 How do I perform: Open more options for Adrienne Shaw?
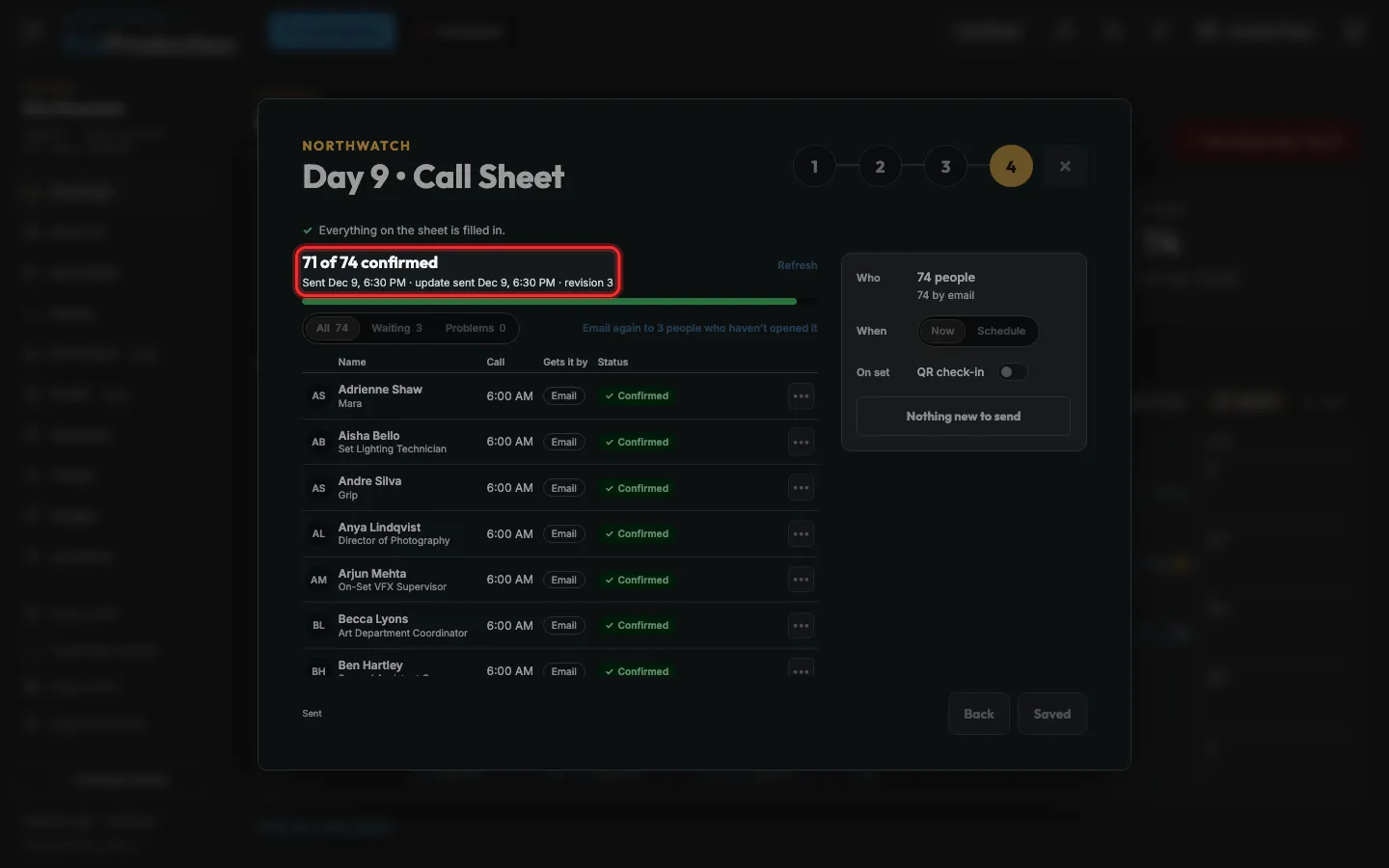click(x=801, y=396)
